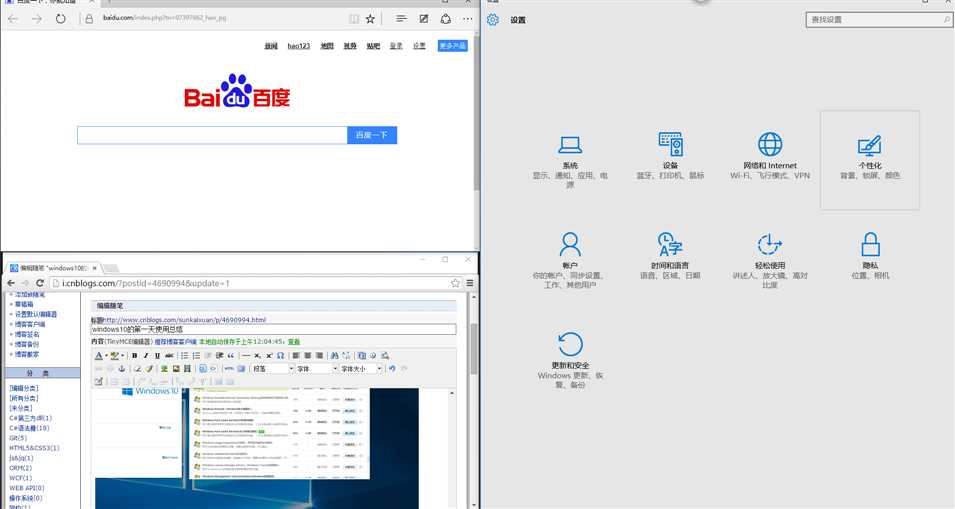955x509 pixels.
Task: Click the Edge refresh button
Action: 60,19
